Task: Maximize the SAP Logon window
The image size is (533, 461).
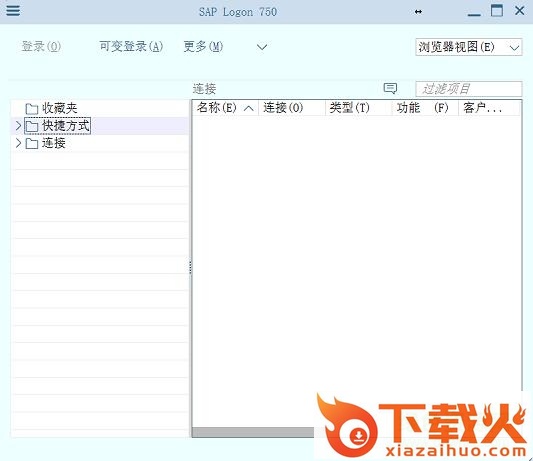Action: pyautogui.click(x=497, y=11)
